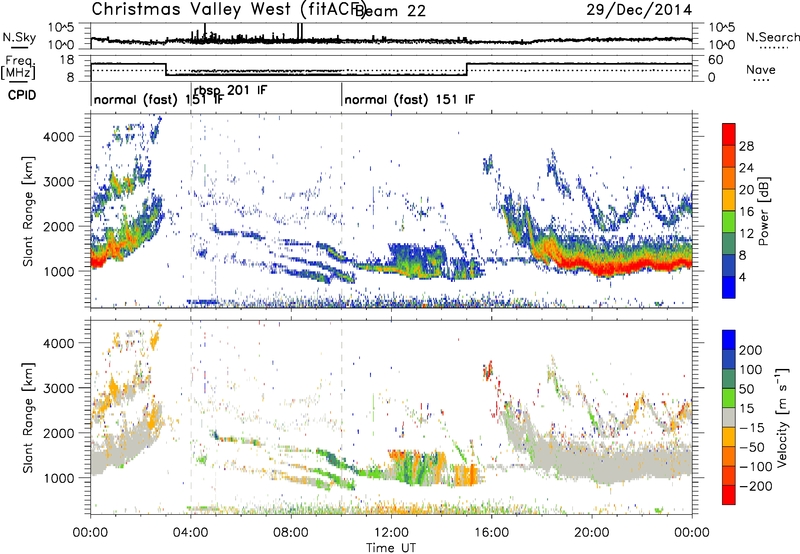Select the rbsp 201 IF mode label

pos(231,90)
